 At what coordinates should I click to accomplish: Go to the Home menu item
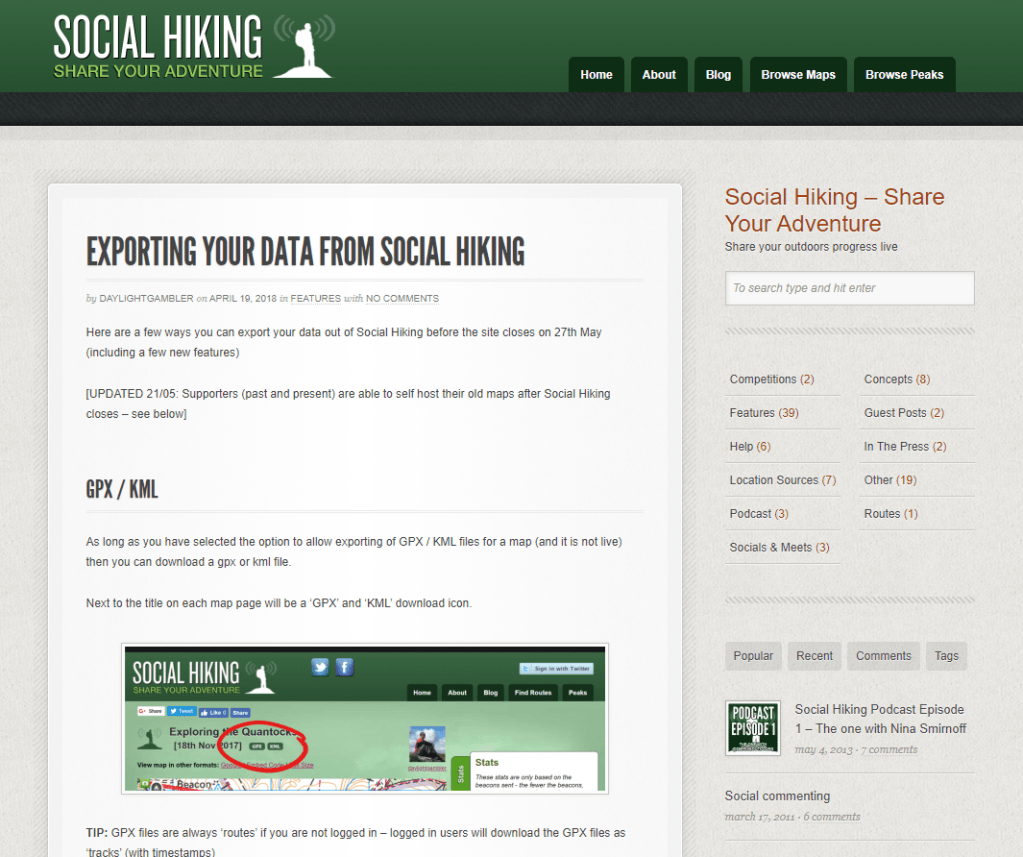(x=596, y=75)
